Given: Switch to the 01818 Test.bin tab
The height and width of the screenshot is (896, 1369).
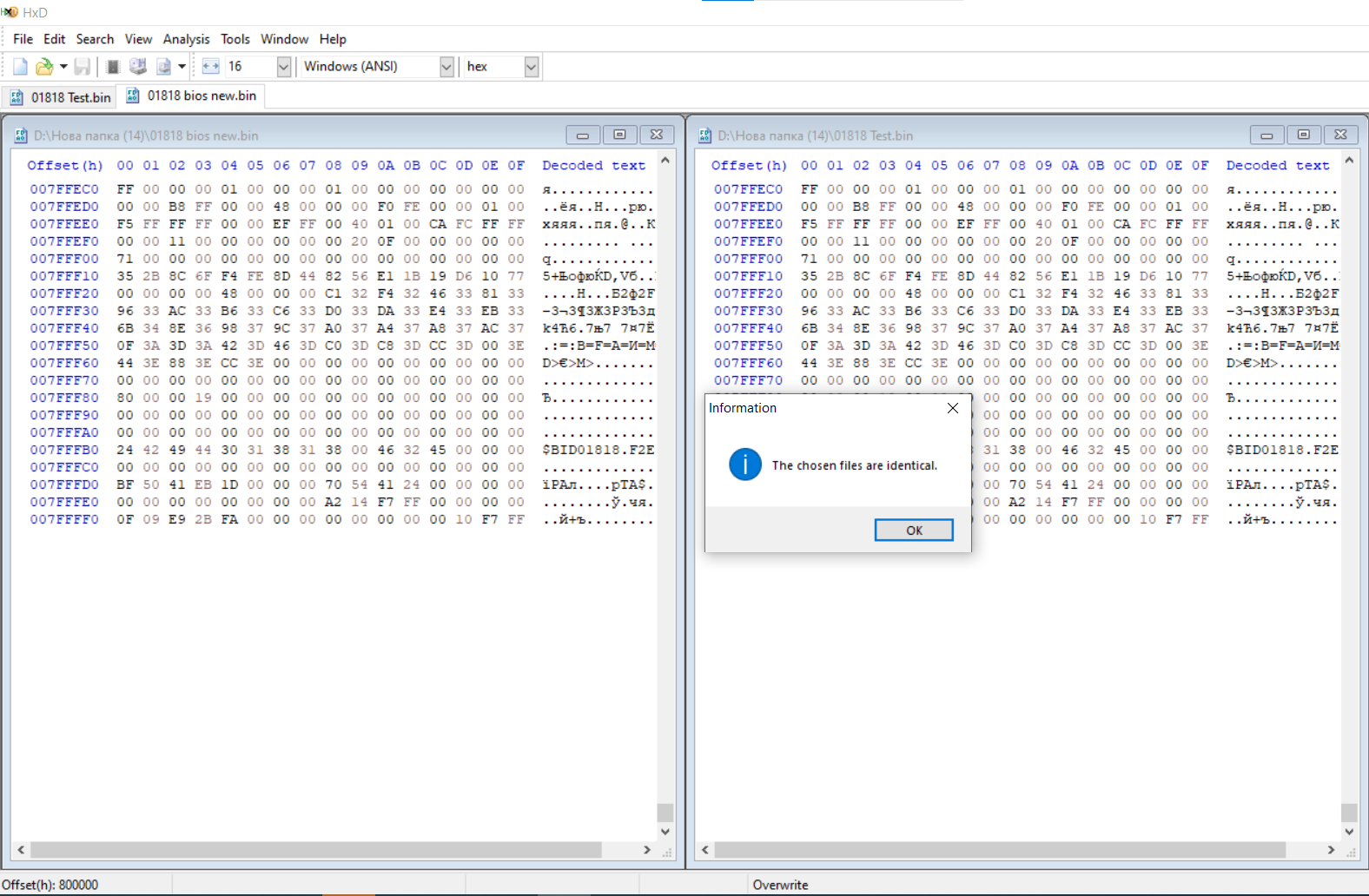Looking at the screenshot, I should (x=60, y=97).
